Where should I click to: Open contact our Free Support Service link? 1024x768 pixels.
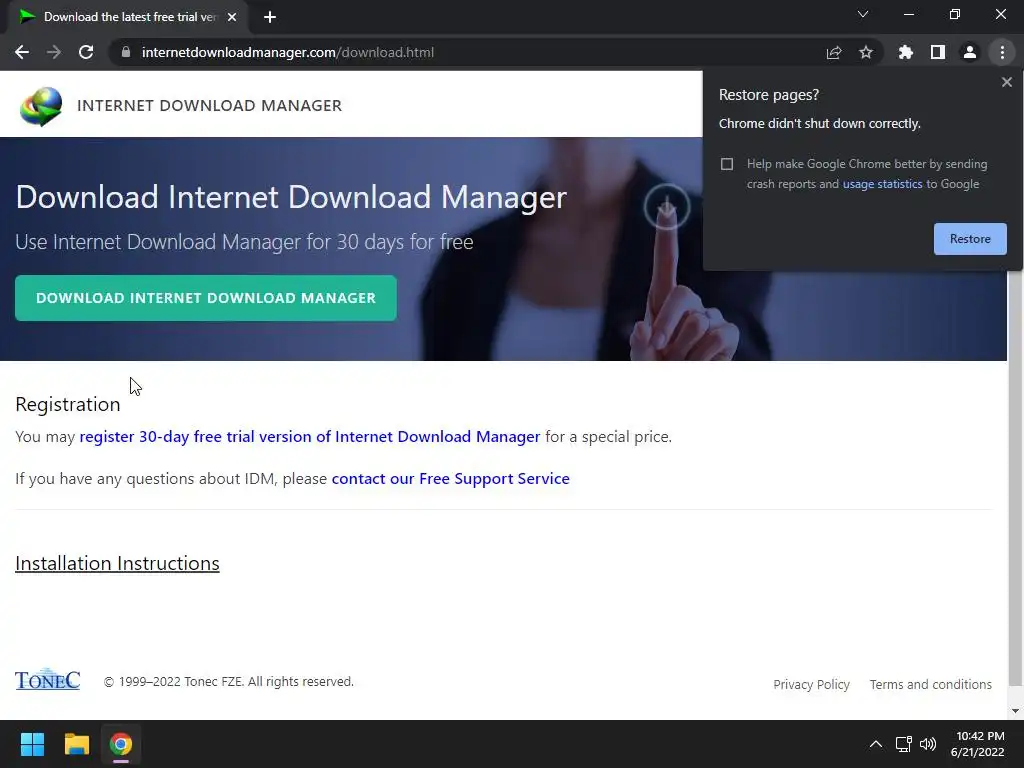(451, 479)
